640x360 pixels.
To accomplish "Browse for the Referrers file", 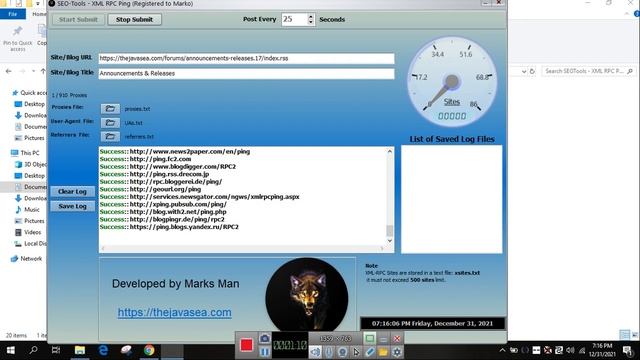I will (x=110, y=136).
